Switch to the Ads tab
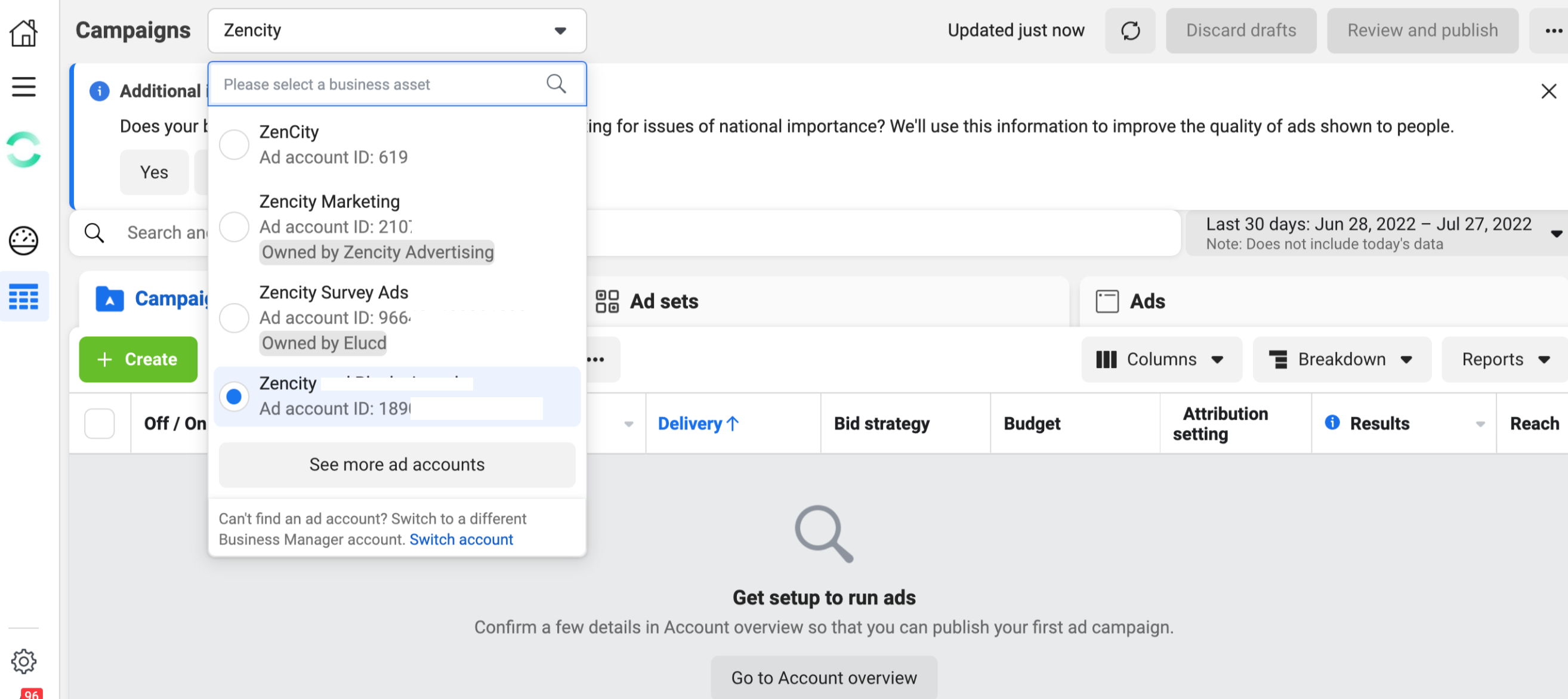This screenshot has height=699, width=1568. point(1323,301)
